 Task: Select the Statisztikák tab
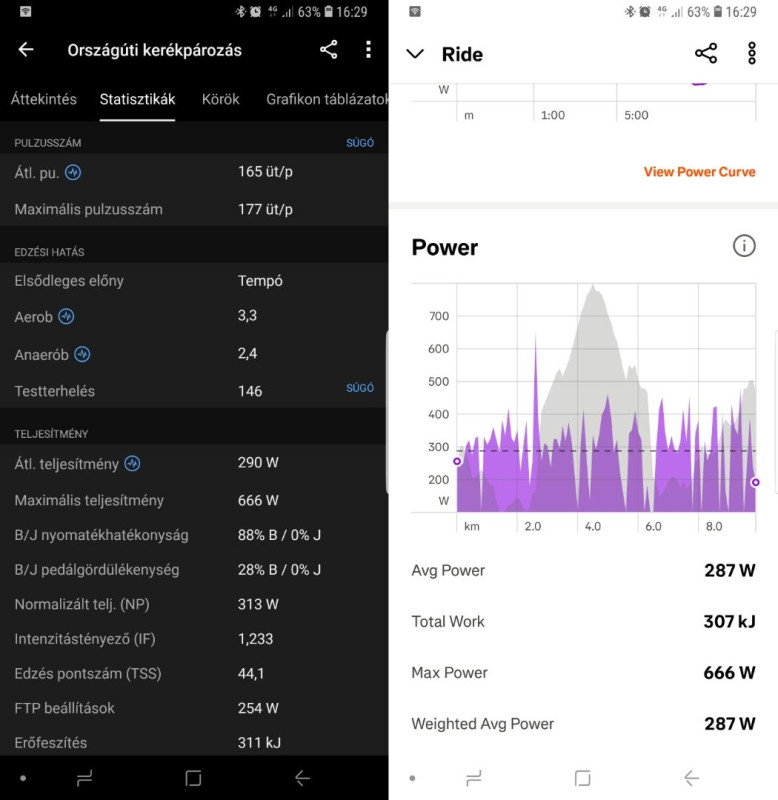tap(137, 99)
